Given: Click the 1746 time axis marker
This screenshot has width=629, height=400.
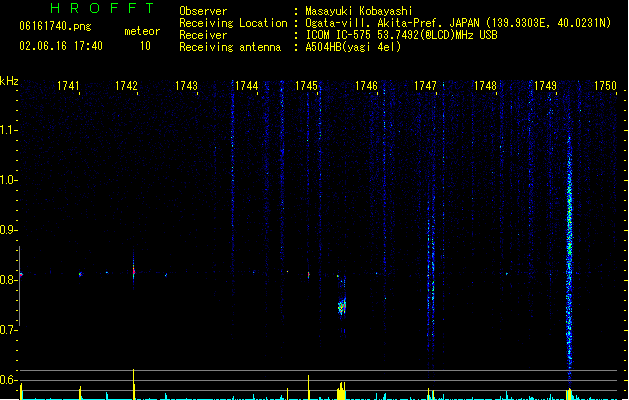Looking at the screenshot, I should (366, 86).
